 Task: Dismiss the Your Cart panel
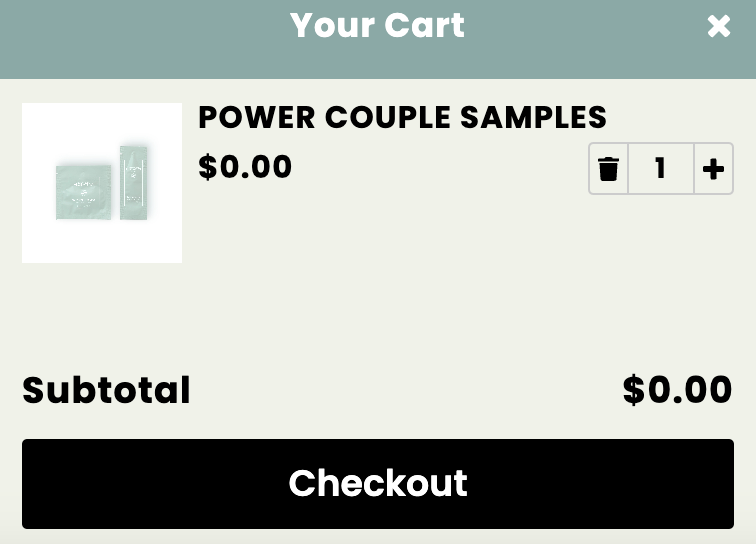[x=719, y=26]
